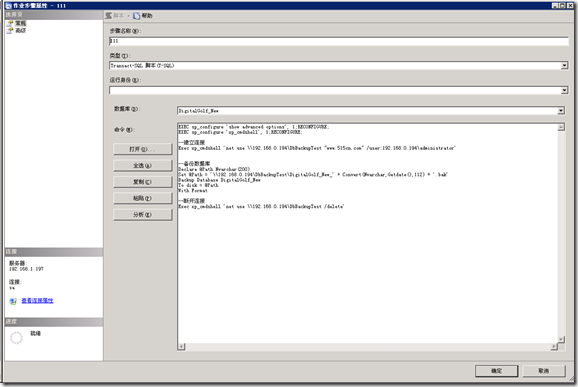
Task: Open the 查看连接属性 connection properties link
Action: [x=37, y=301]
